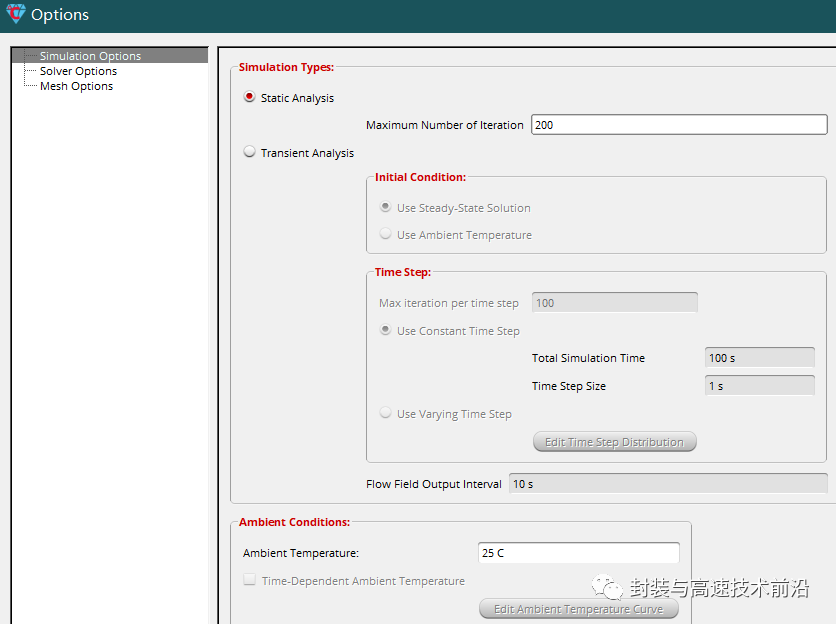
Task: Select the Static Analysis radio button
Action: (x=249, y=97)
